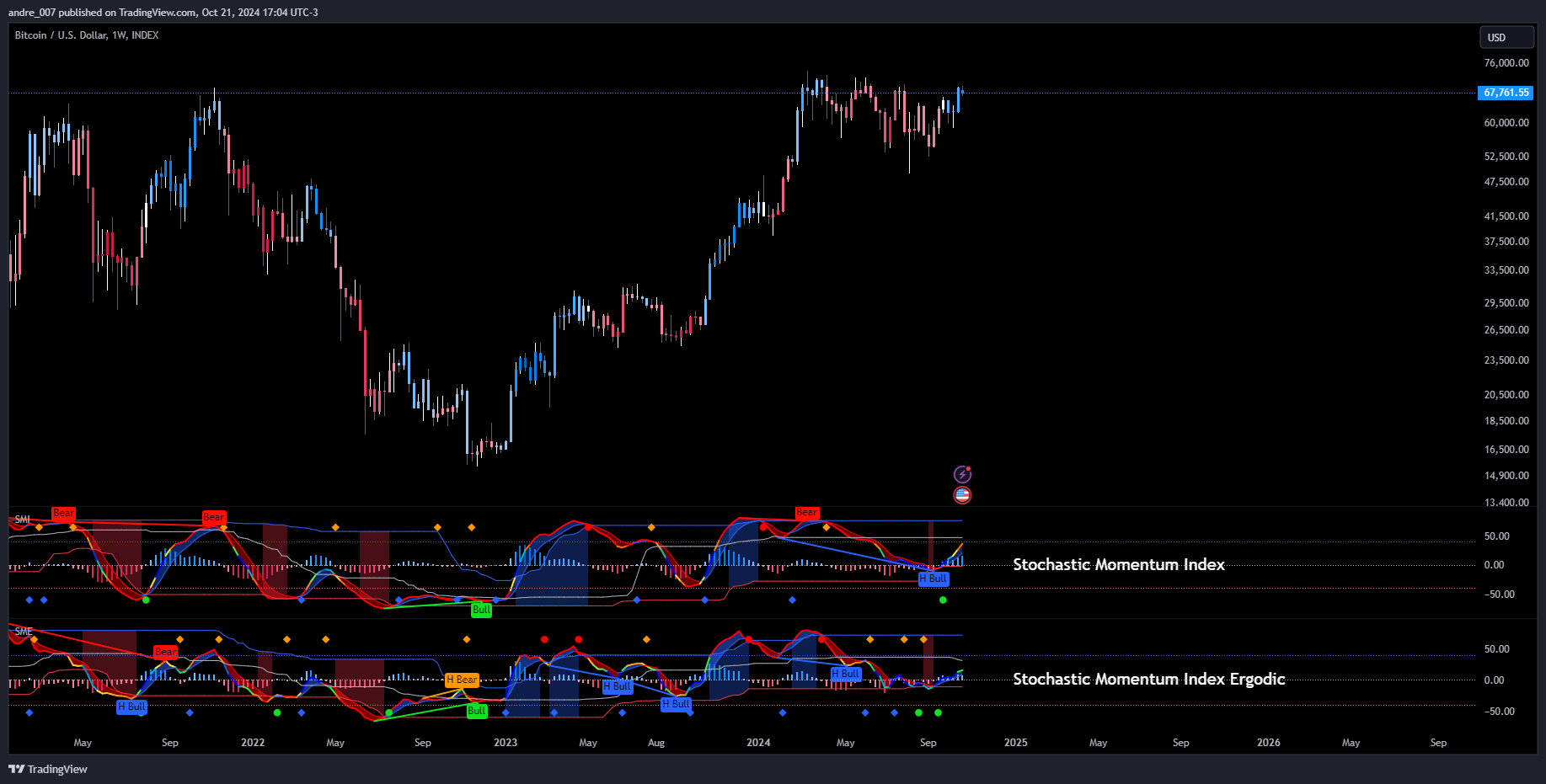Click the green Bull label in SME pane
The width and height of the screenshot is (1546, 784).
pyautogui.click(x=477, y=711)
